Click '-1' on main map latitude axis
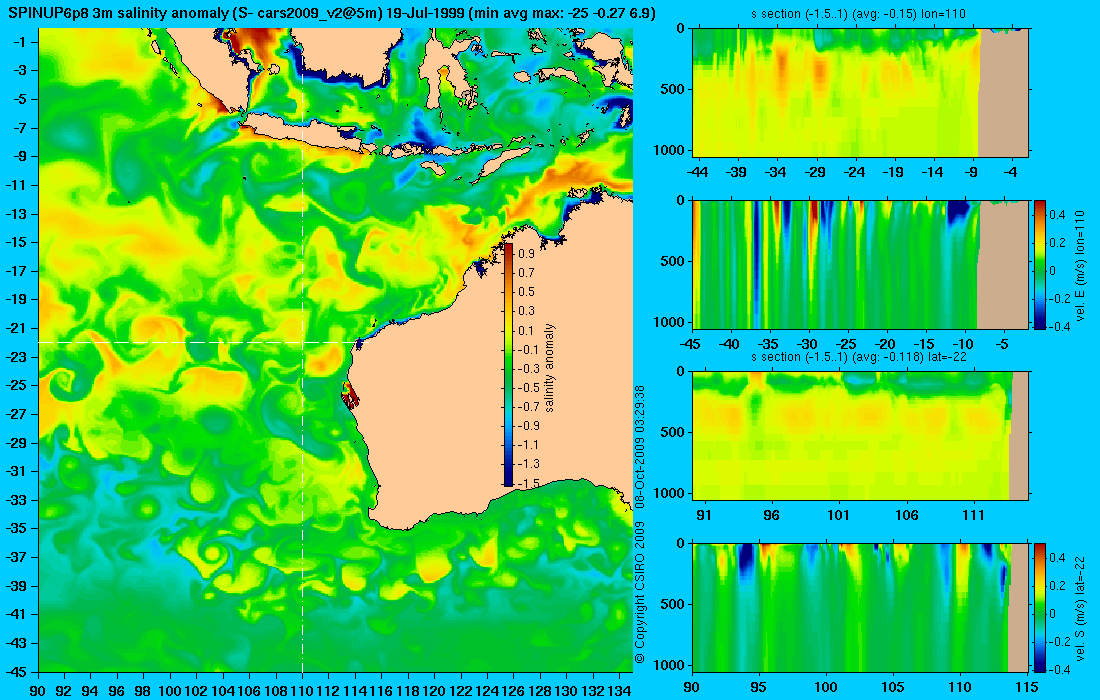The image size is (1100, 700). (x=18, y=42)
